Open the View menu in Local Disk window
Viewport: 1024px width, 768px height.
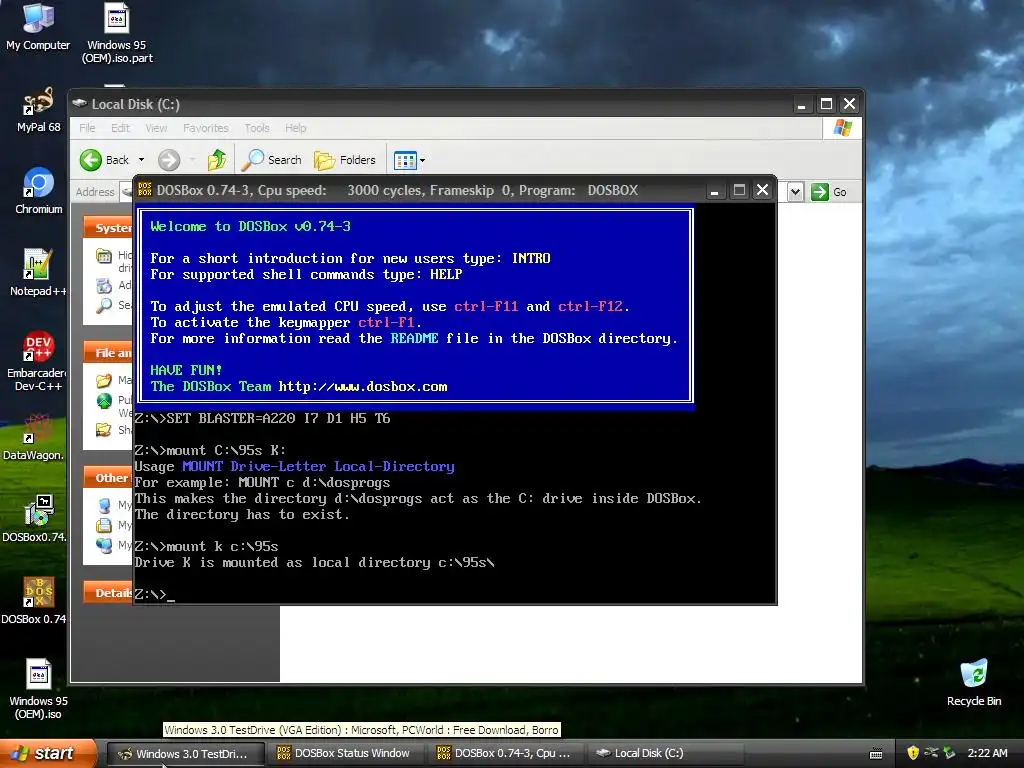pos(156,128)
